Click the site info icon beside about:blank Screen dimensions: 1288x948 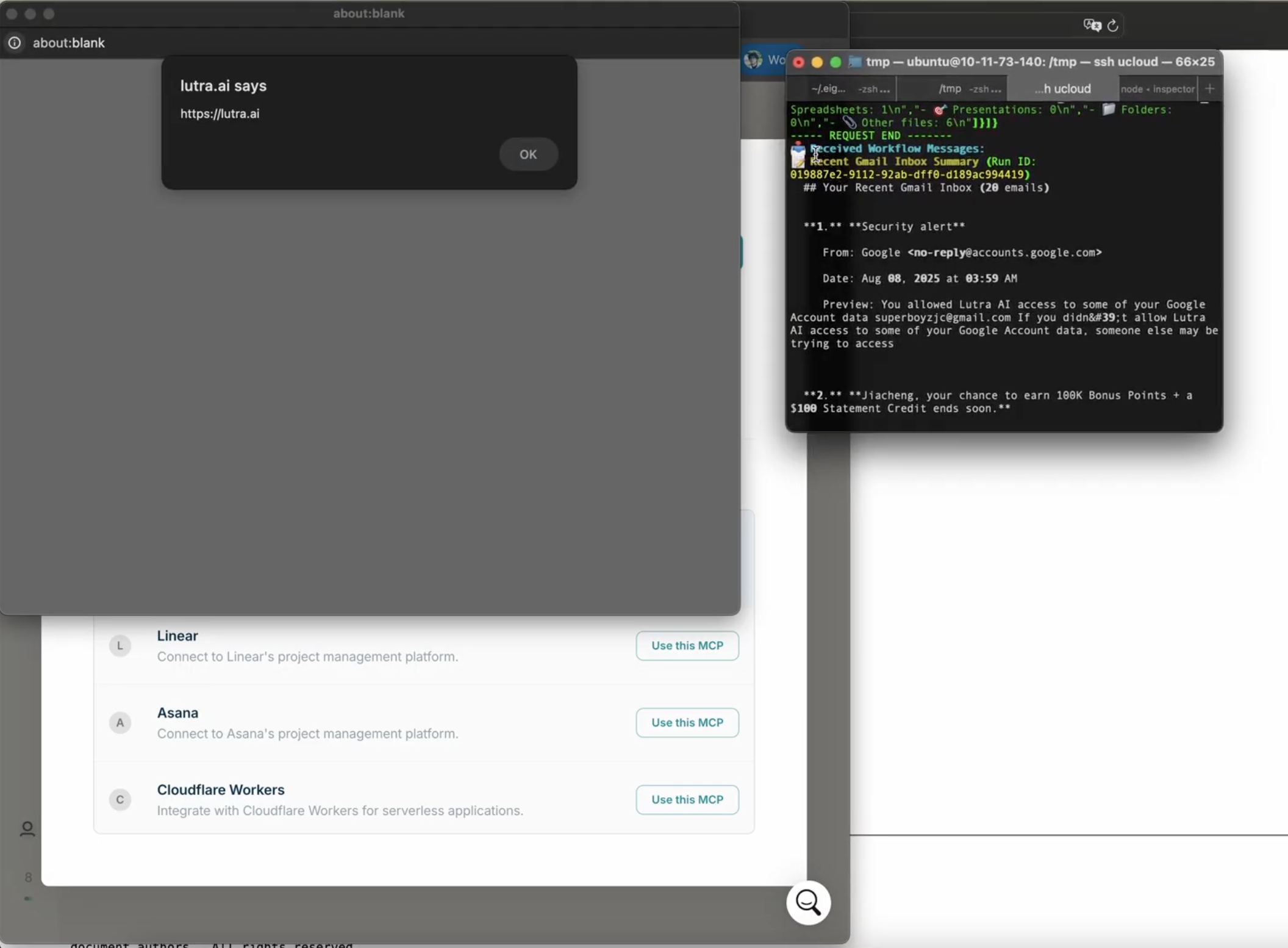point(15,43)
